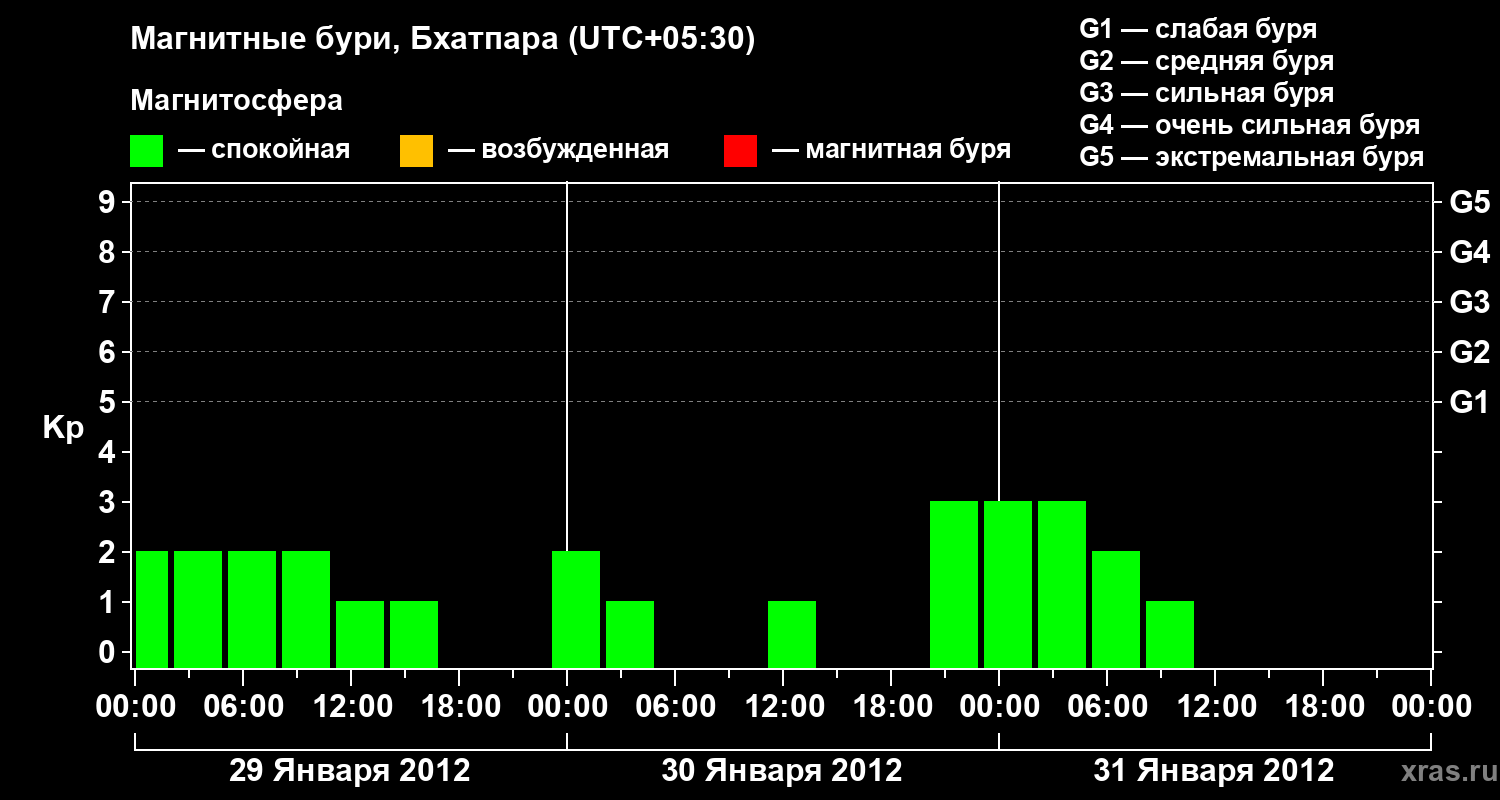Click the G3 — сильная буря legend line
This screenshot has width=1500, height=800.
tap(1207, 93)
